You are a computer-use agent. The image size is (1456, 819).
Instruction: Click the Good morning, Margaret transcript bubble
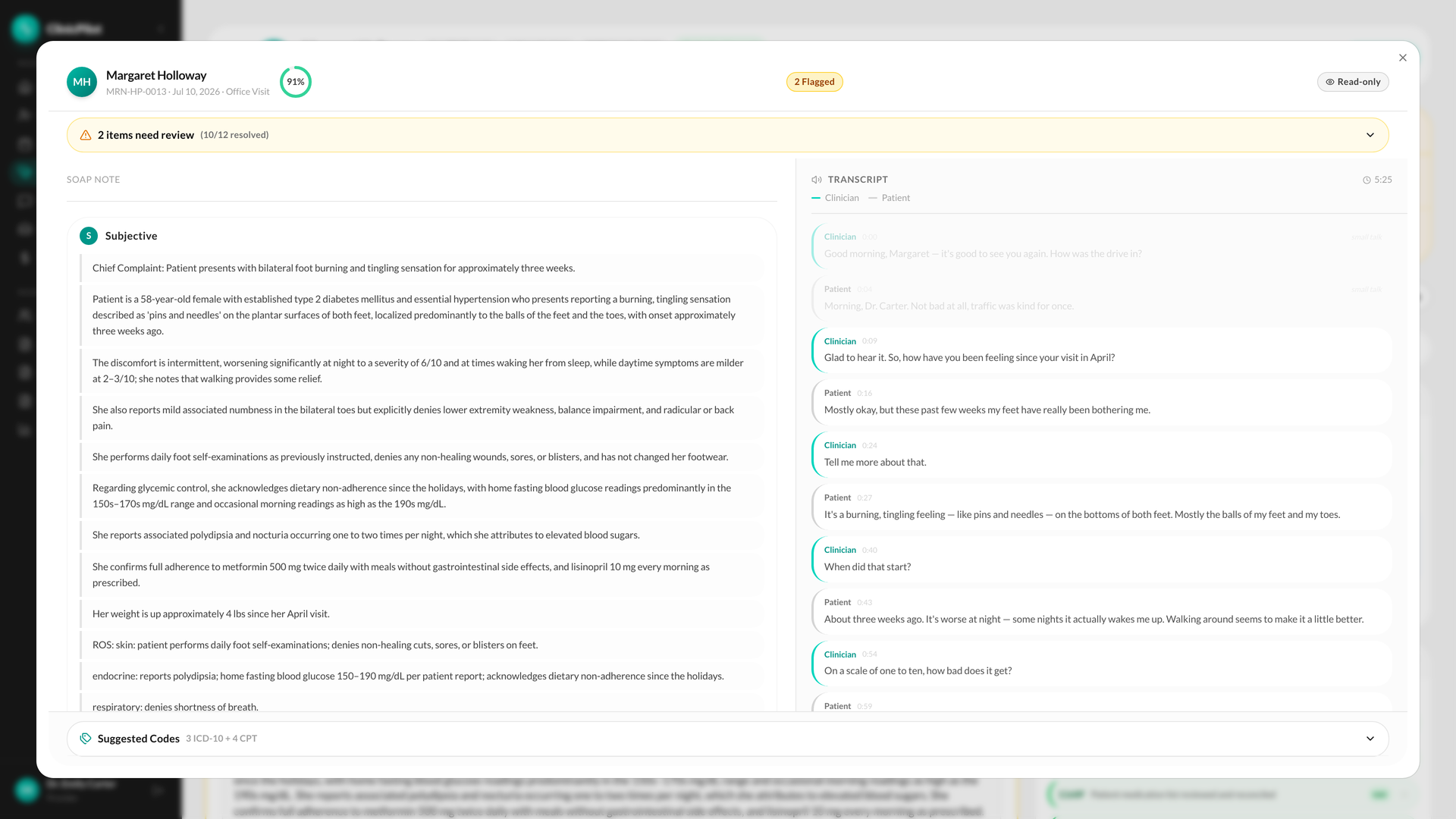[x=1101, y=246]
